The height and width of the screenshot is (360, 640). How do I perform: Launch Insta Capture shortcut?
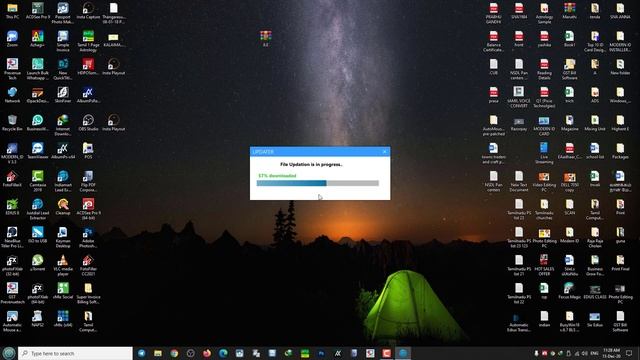point(88,11)
